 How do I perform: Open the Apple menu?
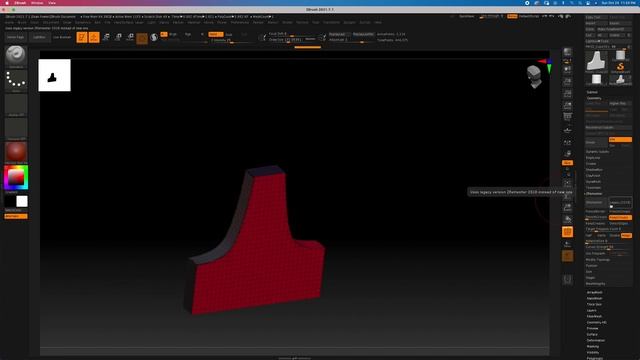7,3
